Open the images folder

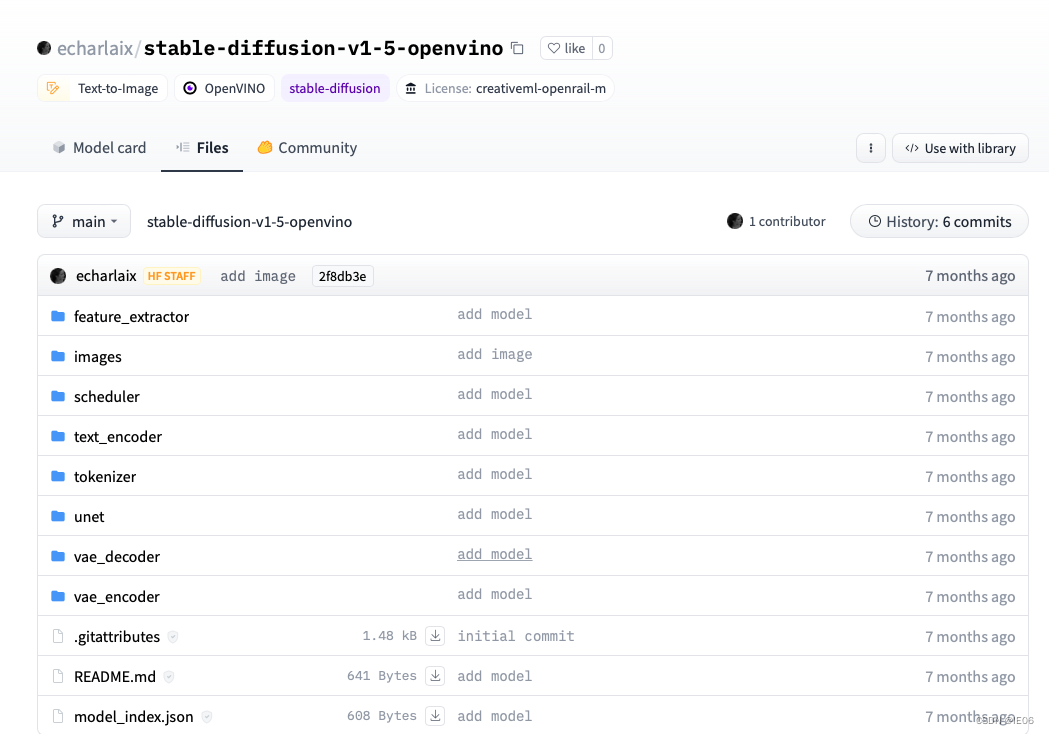click(98, 357)
